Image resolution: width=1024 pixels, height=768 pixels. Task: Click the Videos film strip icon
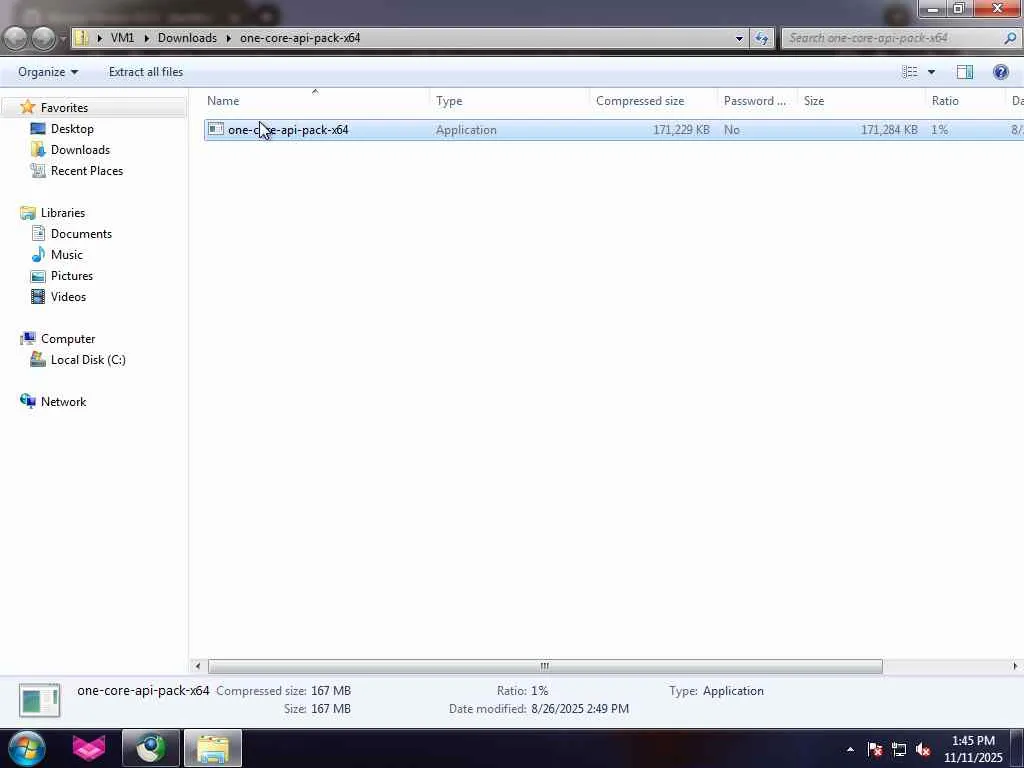coord(38,296)
